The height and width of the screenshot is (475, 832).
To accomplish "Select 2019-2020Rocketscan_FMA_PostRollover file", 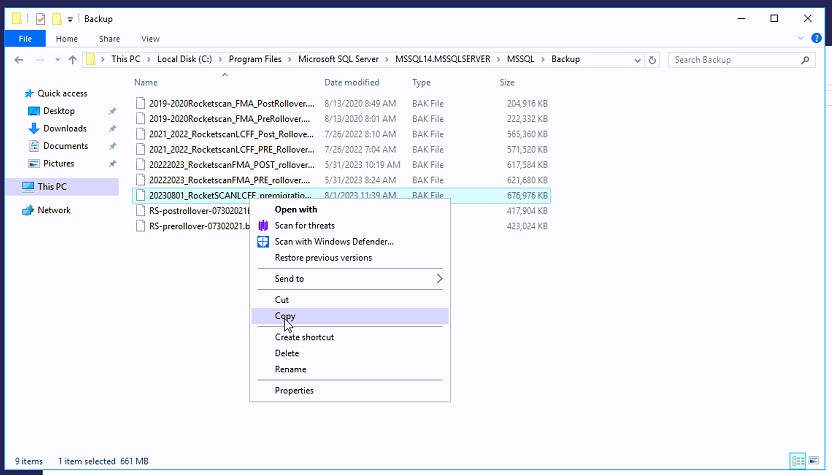I will click(231, 103).
